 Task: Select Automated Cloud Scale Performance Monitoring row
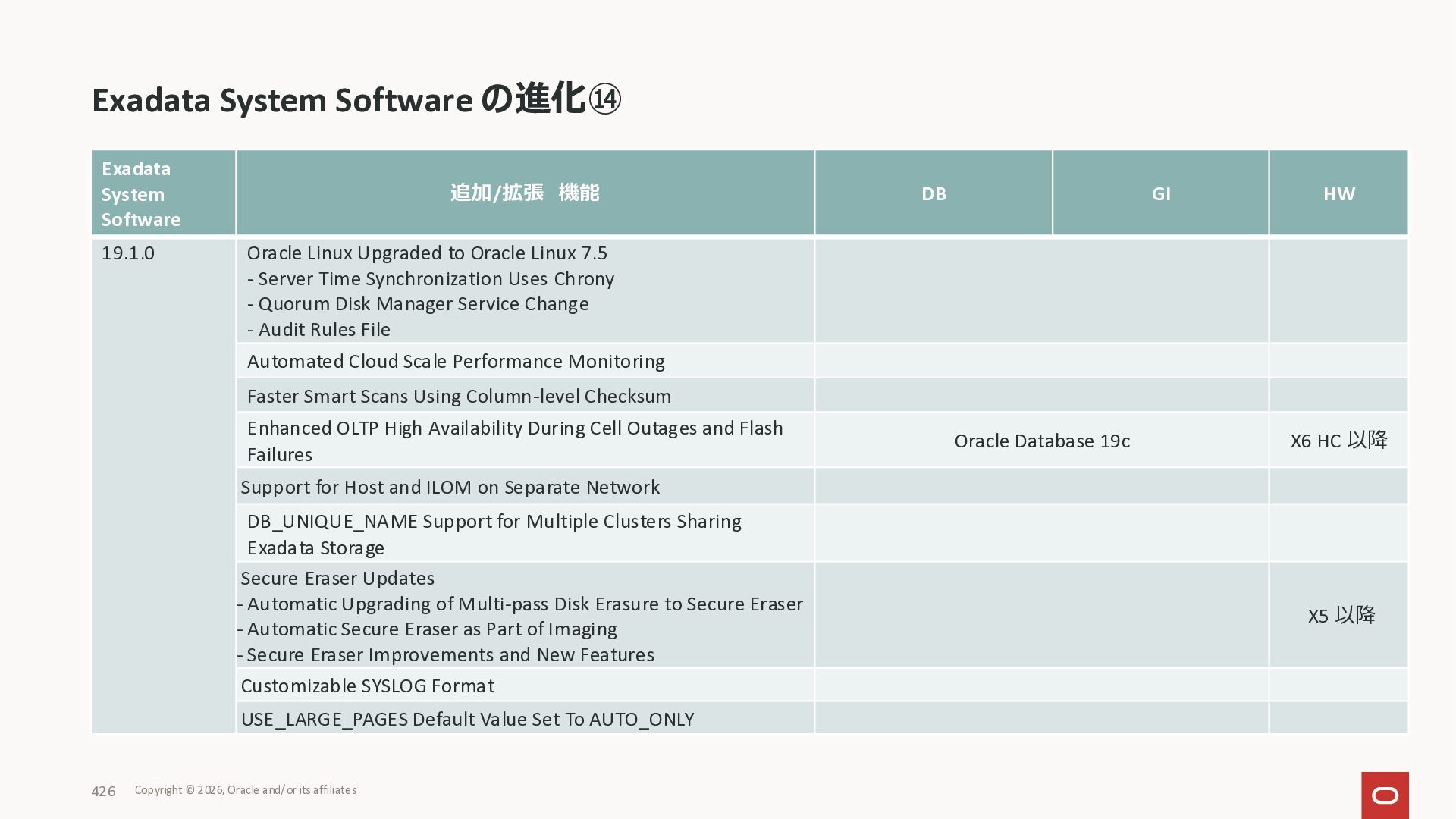tap(456, 362)
